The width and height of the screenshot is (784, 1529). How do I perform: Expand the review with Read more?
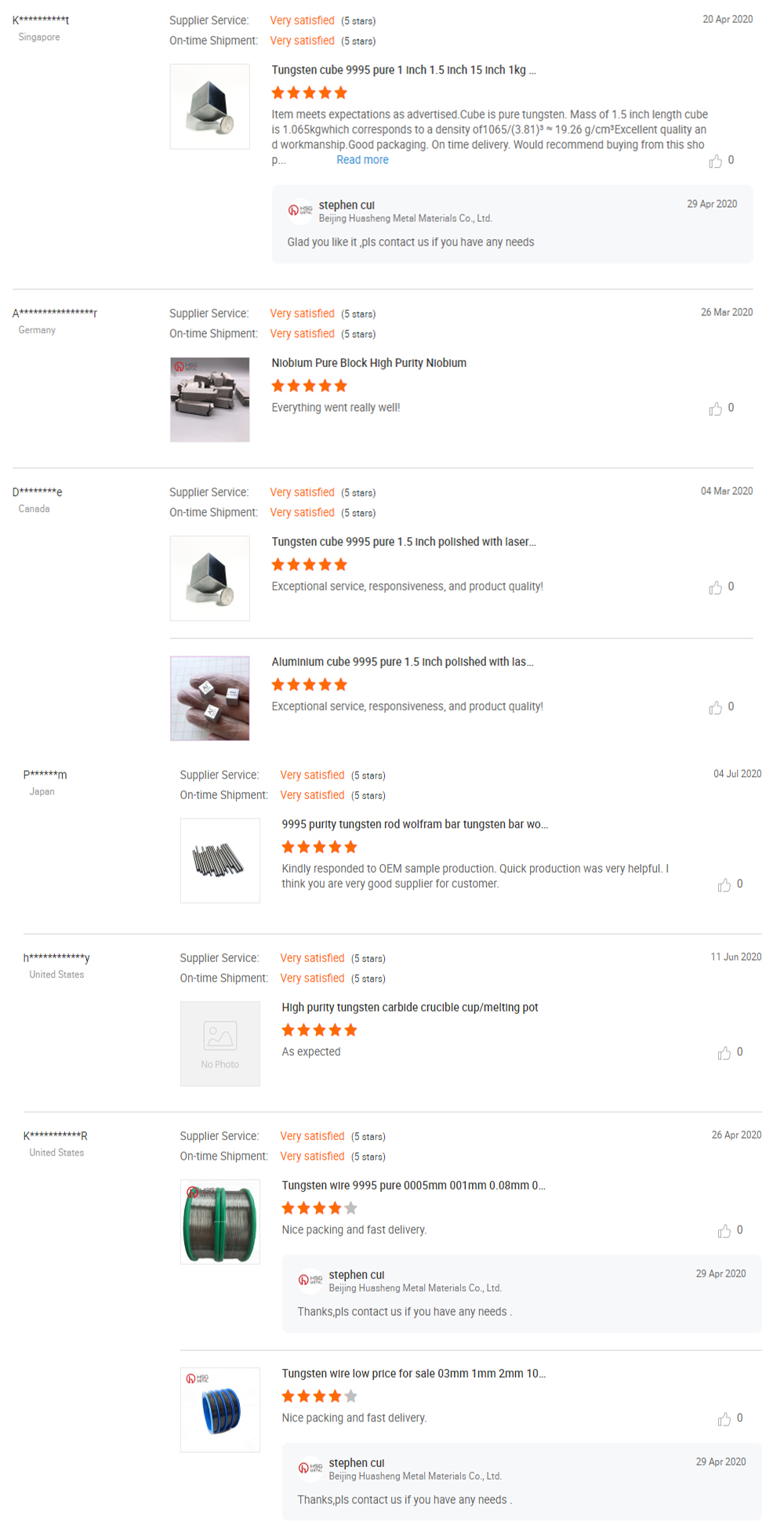tap(362, 160)
